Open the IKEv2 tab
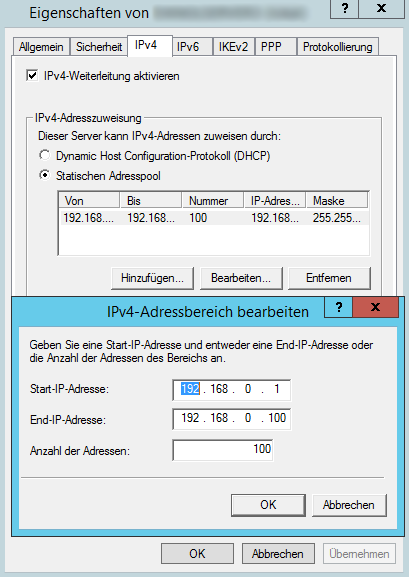The image size is (409, 577). point(233,47)
